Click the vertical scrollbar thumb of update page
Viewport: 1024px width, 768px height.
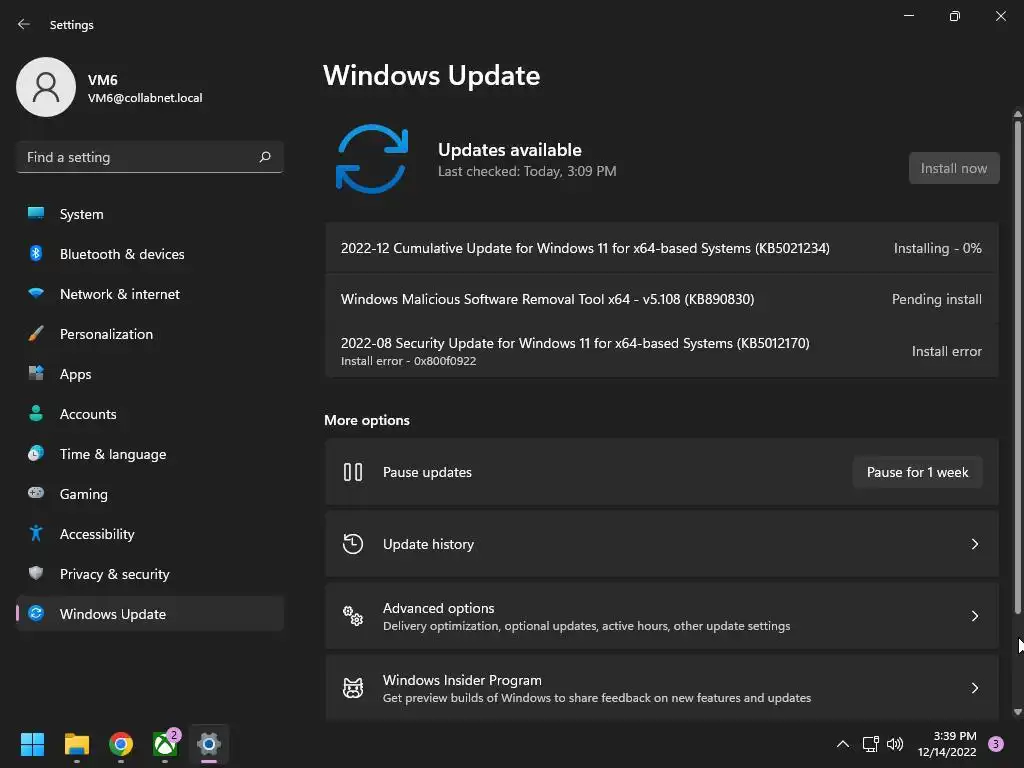(x=1017, y=366)
